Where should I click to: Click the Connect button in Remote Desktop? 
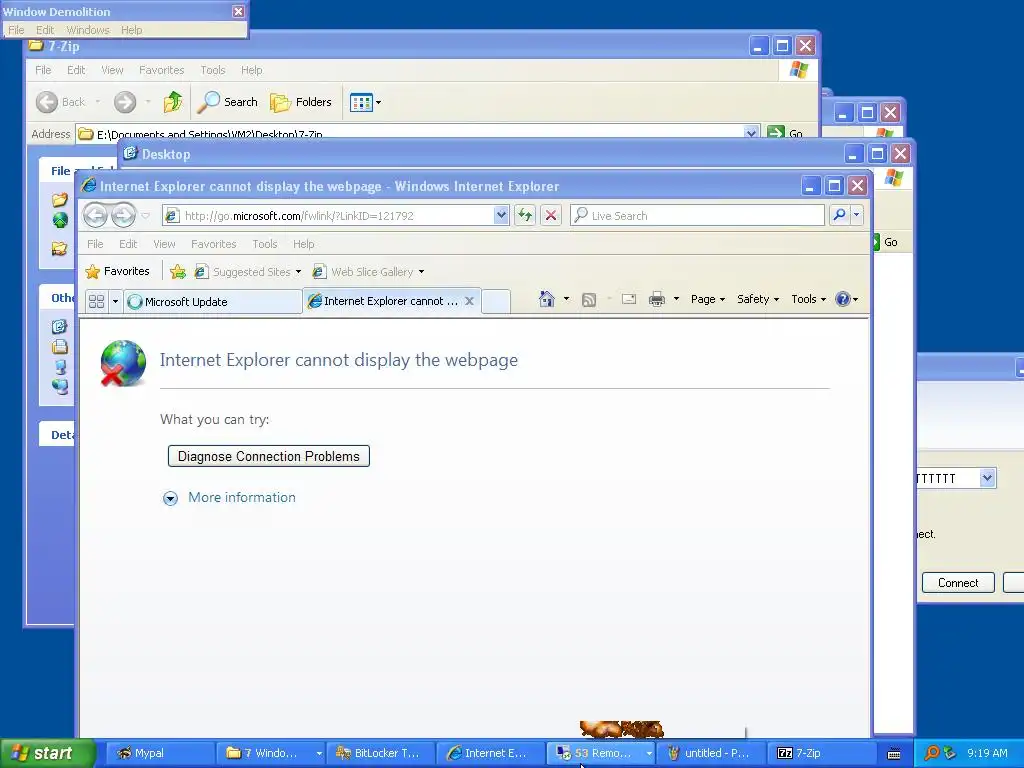(958, 583)
